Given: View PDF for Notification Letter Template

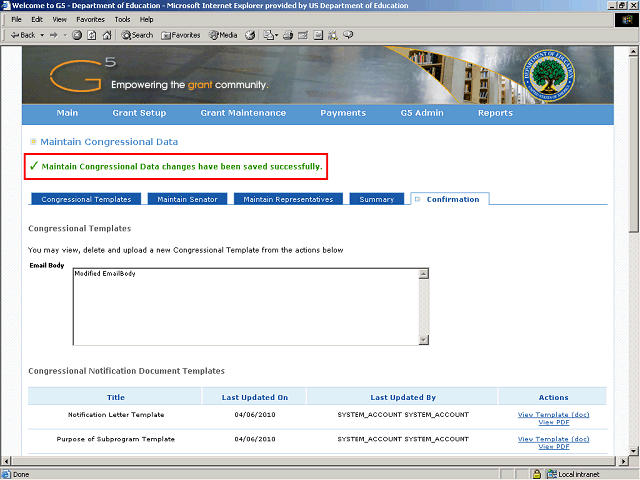Looking at the screenshot, I should click(553, 422).
